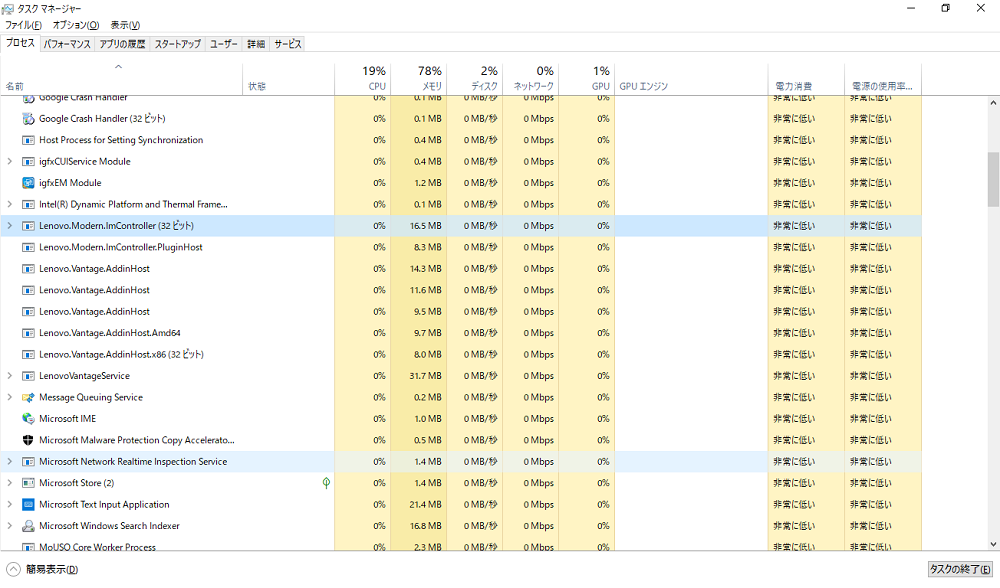The height and width of the screenshot is (588, 1000).
Task: Expand the Microsoft Windows Search Indexer group
Action: pos(10,526)
